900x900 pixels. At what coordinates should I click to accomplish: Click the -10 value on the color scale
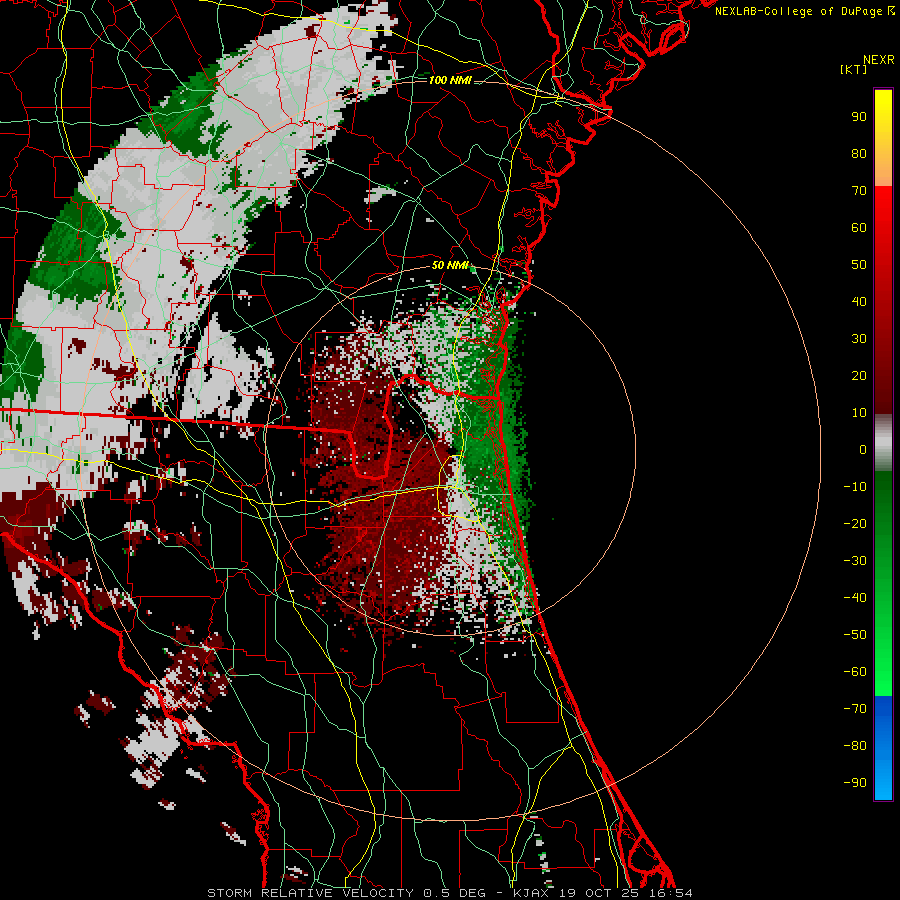[855, 487]
